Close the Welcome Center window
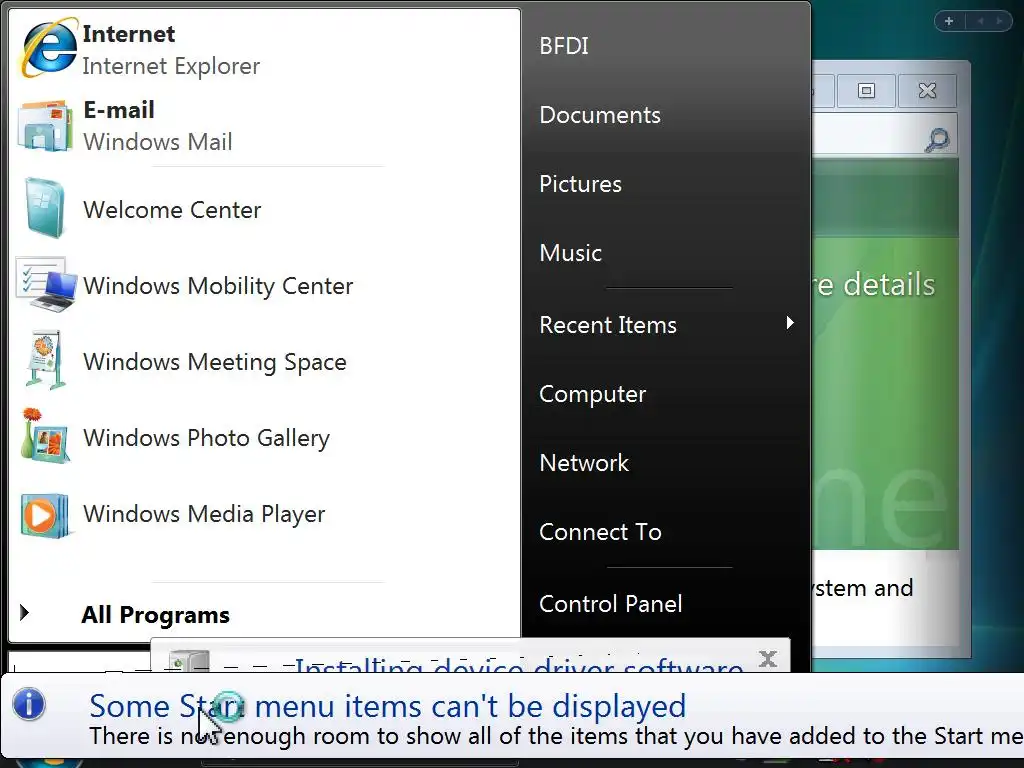This screenshot has width=1024, height=768. (927, 90)
